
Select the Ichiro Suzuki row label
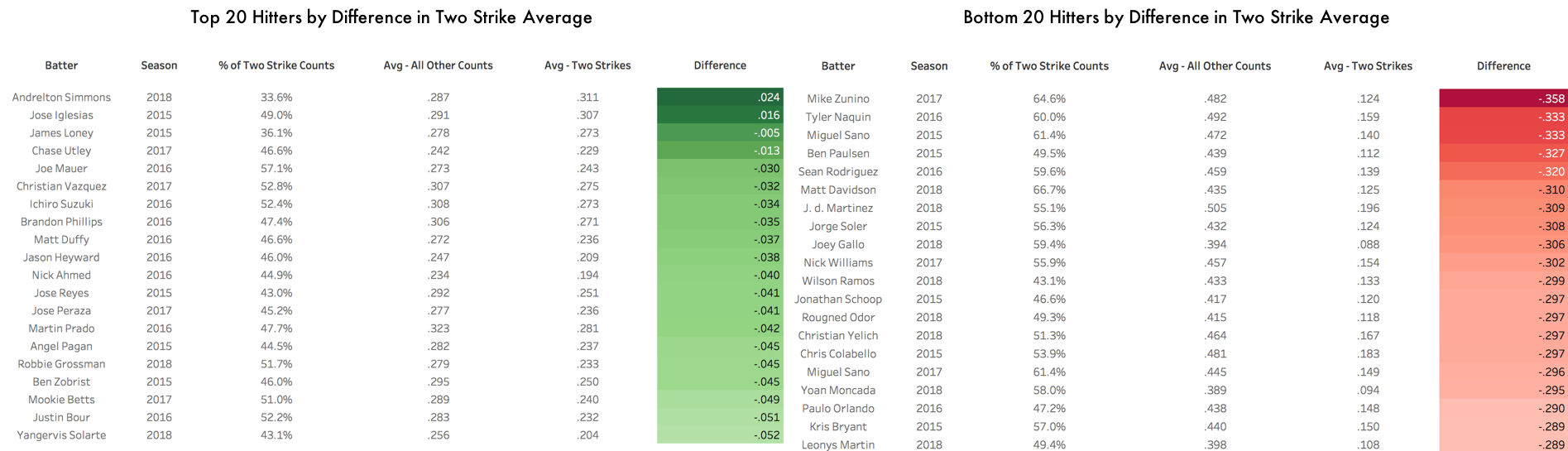pos(61,204)
